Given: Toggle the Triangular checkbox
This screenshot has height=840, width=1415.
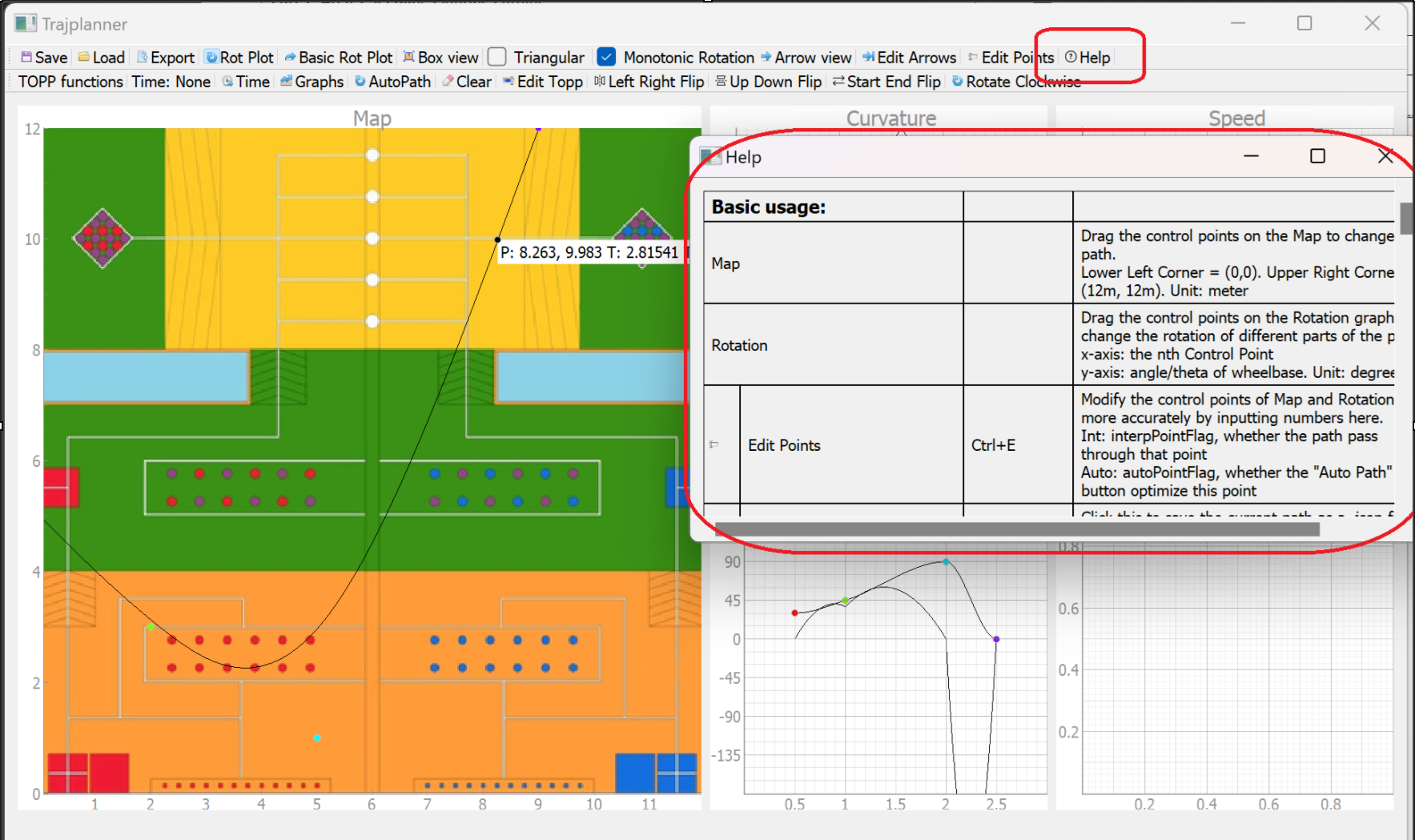Looking at the screenshot, I should tap(496, 57).
